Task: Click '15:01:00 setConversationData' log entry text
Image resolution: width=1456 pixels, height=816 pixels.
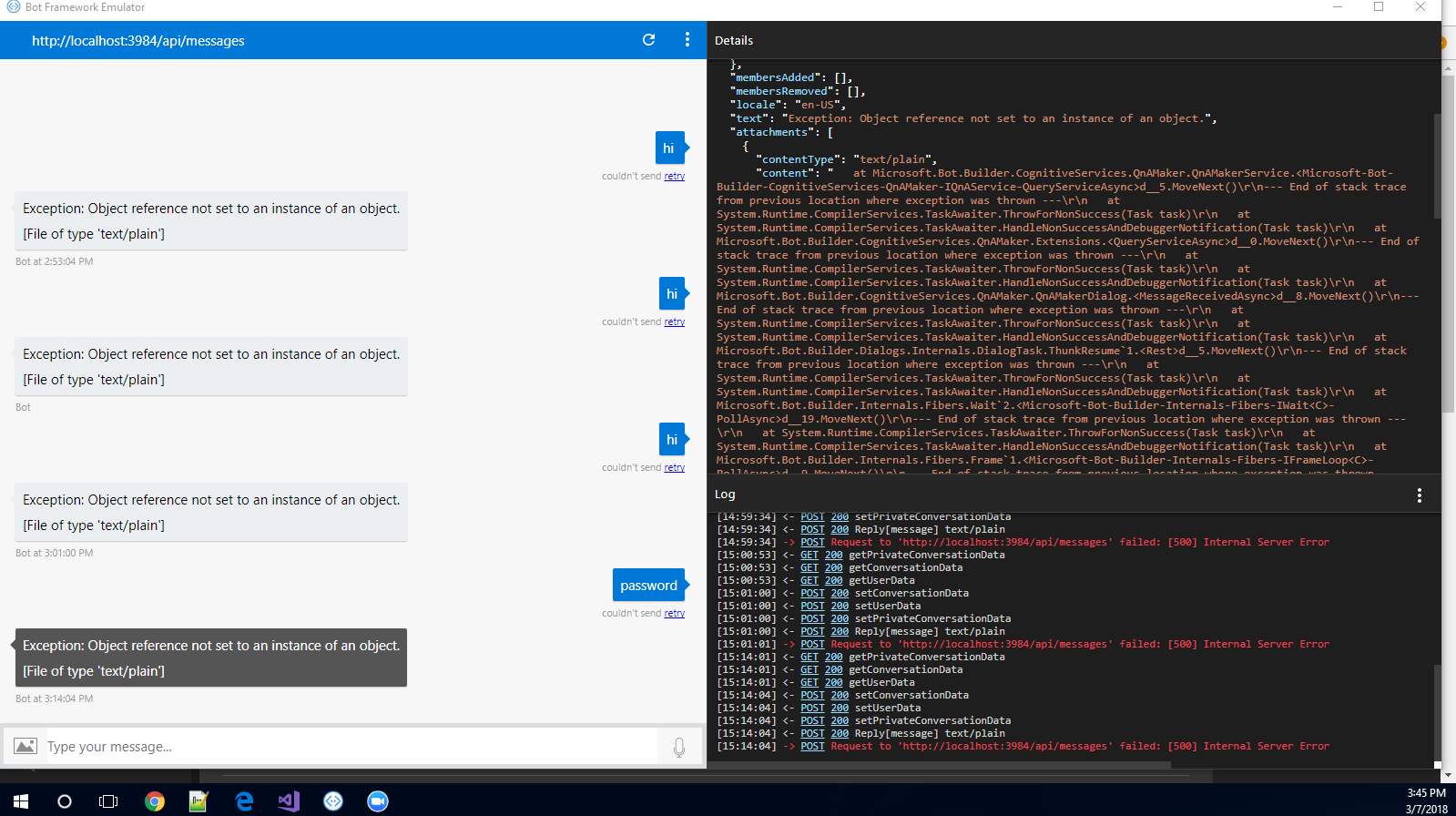Action: pos(911,594)
